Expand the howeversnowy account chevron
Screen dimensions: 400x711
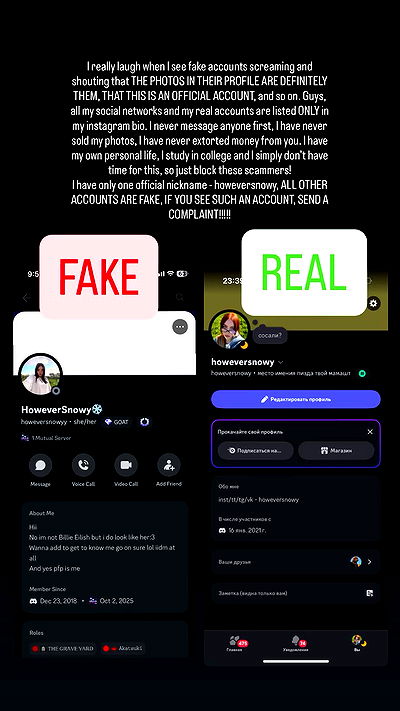coord(280,362)
